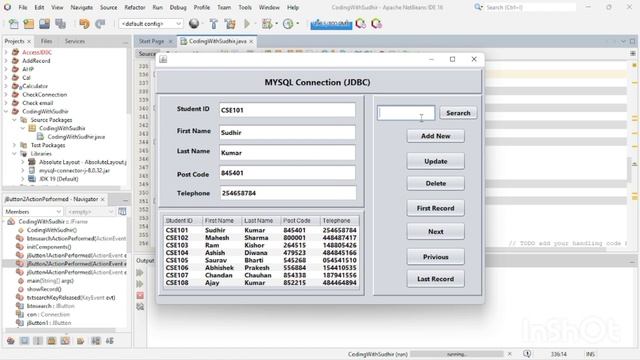
Task: Click the Delete button
Action: point(436,184)
